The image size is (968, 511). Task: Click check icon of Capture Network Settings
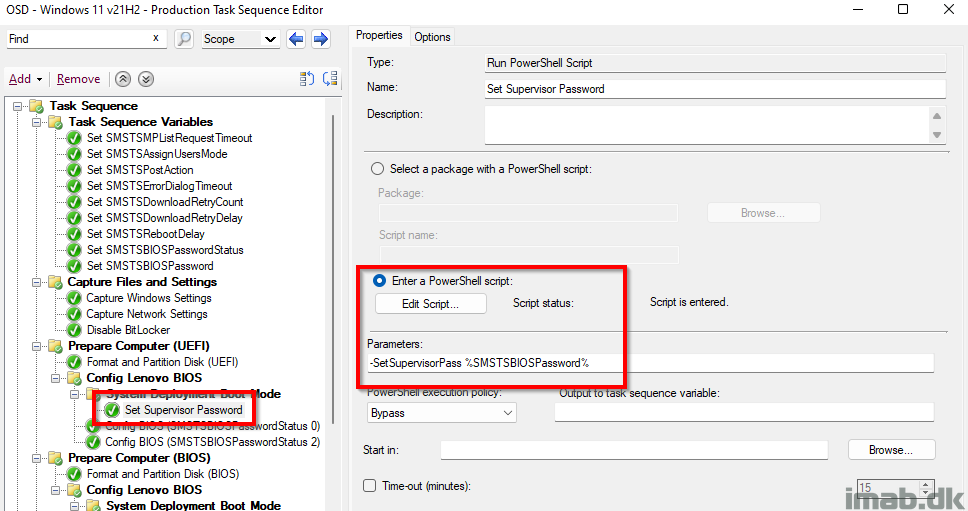(x=74, y=314)
